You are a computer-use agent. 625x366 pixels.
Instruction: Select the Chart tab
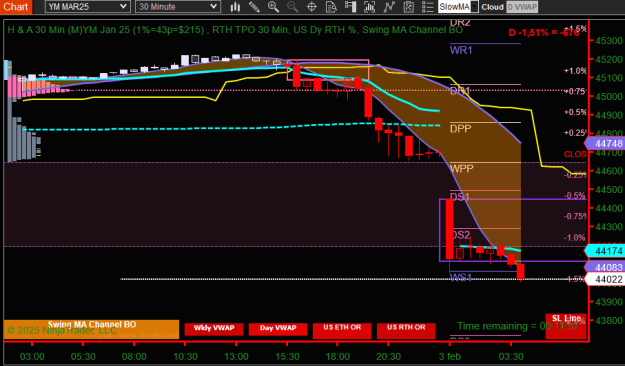point(16,7)
